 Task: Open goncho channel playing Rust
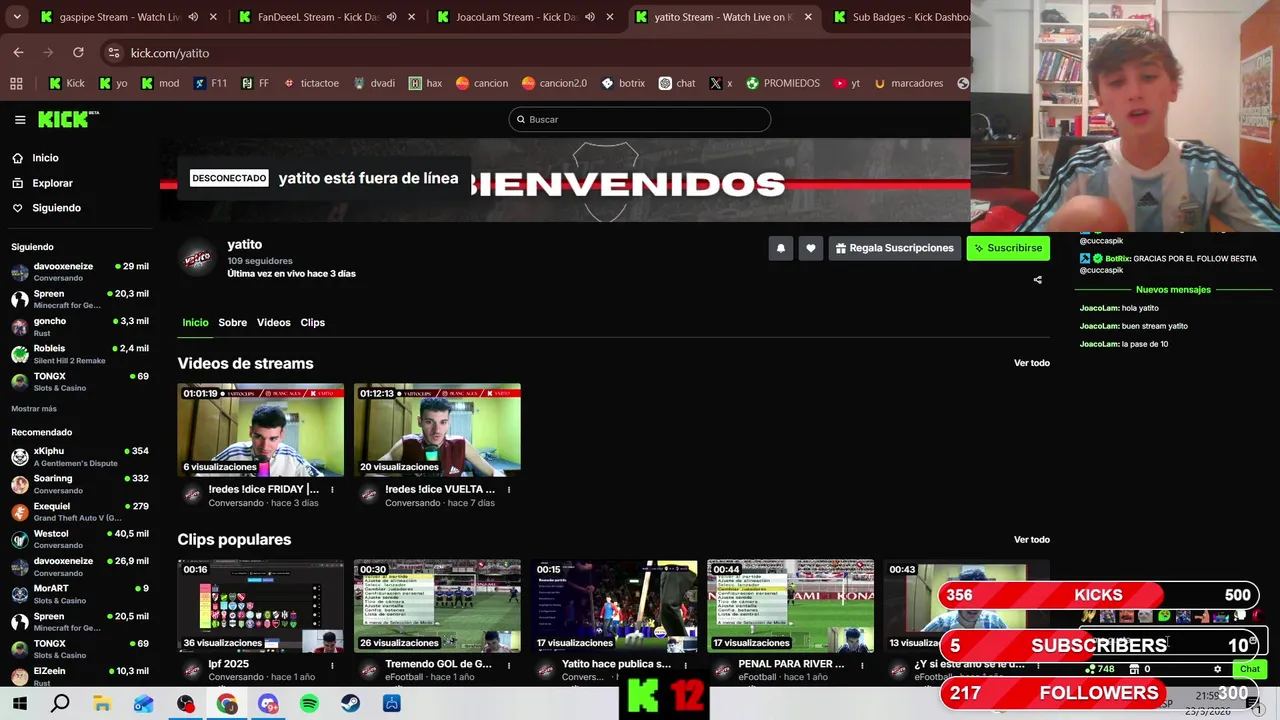coord(80,327)
